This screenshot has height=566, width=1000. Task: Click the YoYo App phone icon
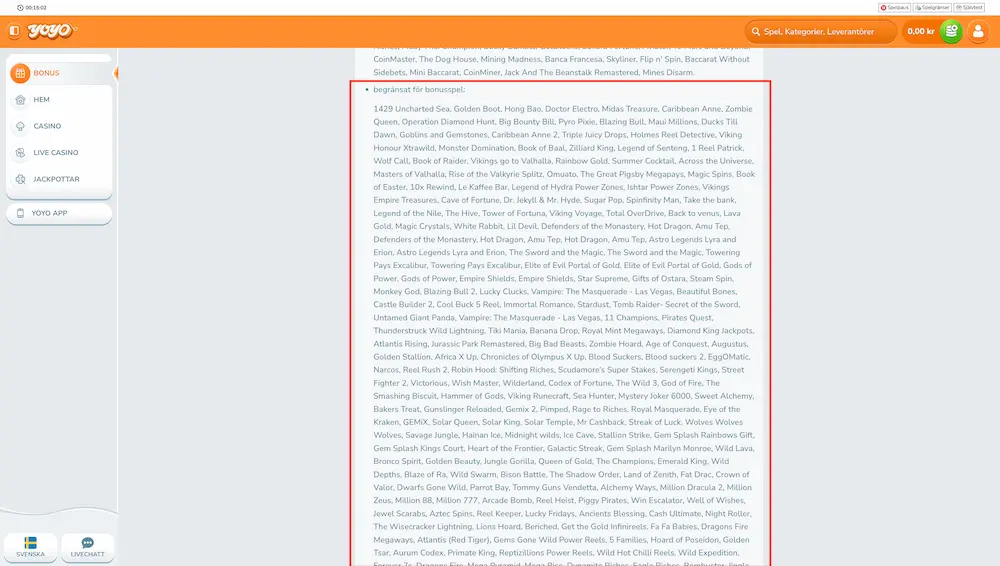[x=20, y=213]
